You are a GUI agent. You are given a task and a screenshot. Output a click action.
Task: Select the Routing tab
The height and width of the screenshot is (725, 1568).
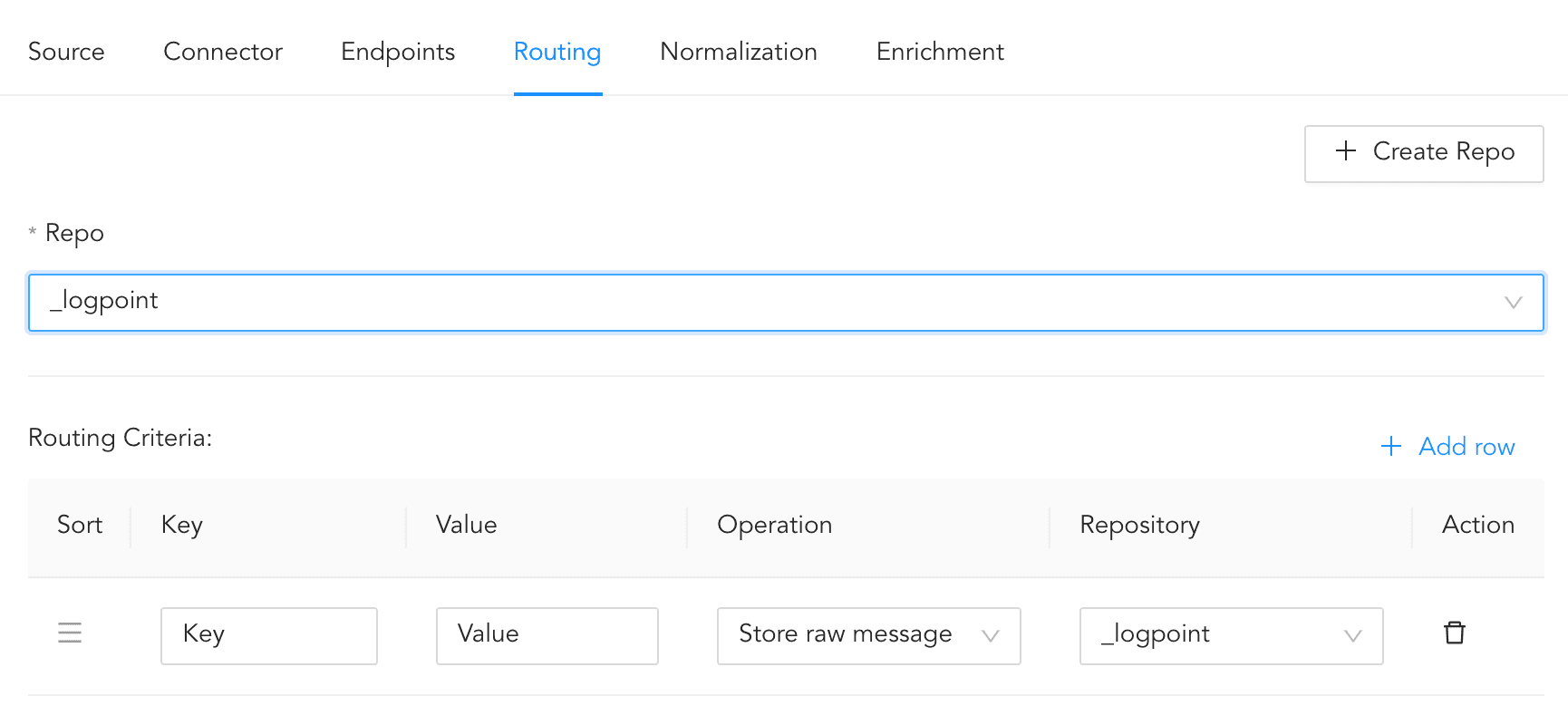(x=557, y=52)
